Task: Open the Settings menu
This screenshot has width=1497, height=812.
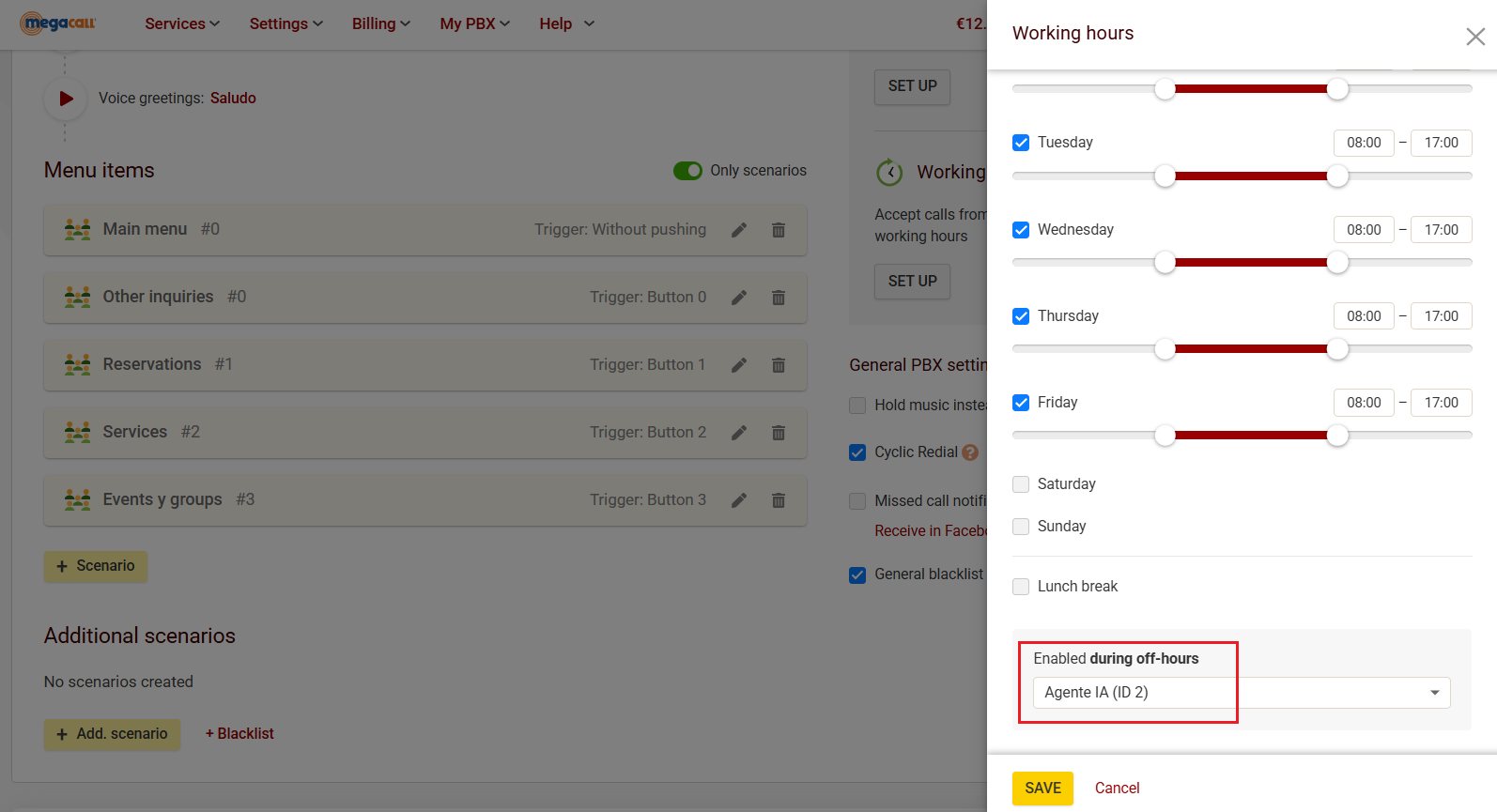Action: tap(286, 23)
